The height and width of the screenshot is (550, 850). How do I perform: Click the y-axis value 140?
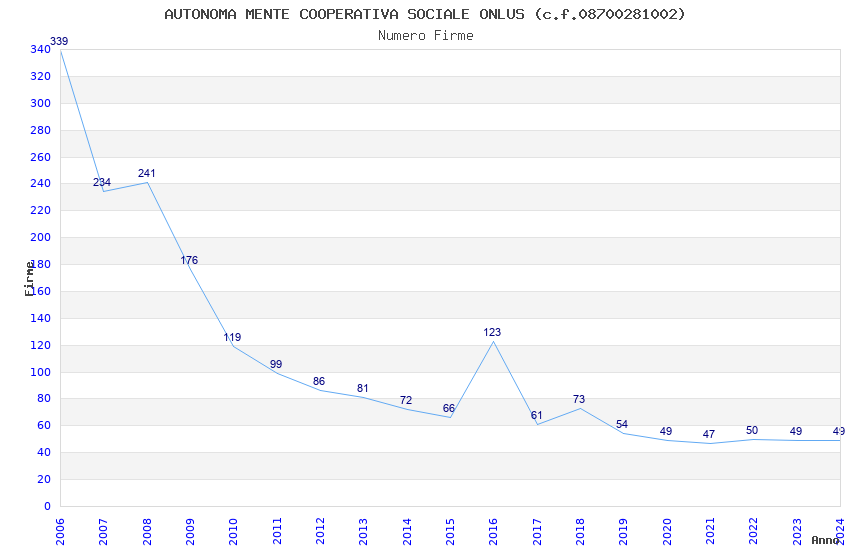pos(41,319)
